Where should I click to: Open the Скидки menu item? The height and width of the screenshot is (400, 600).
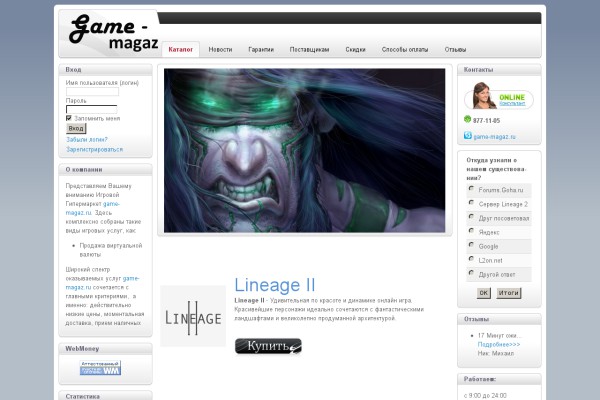point(355,49)
